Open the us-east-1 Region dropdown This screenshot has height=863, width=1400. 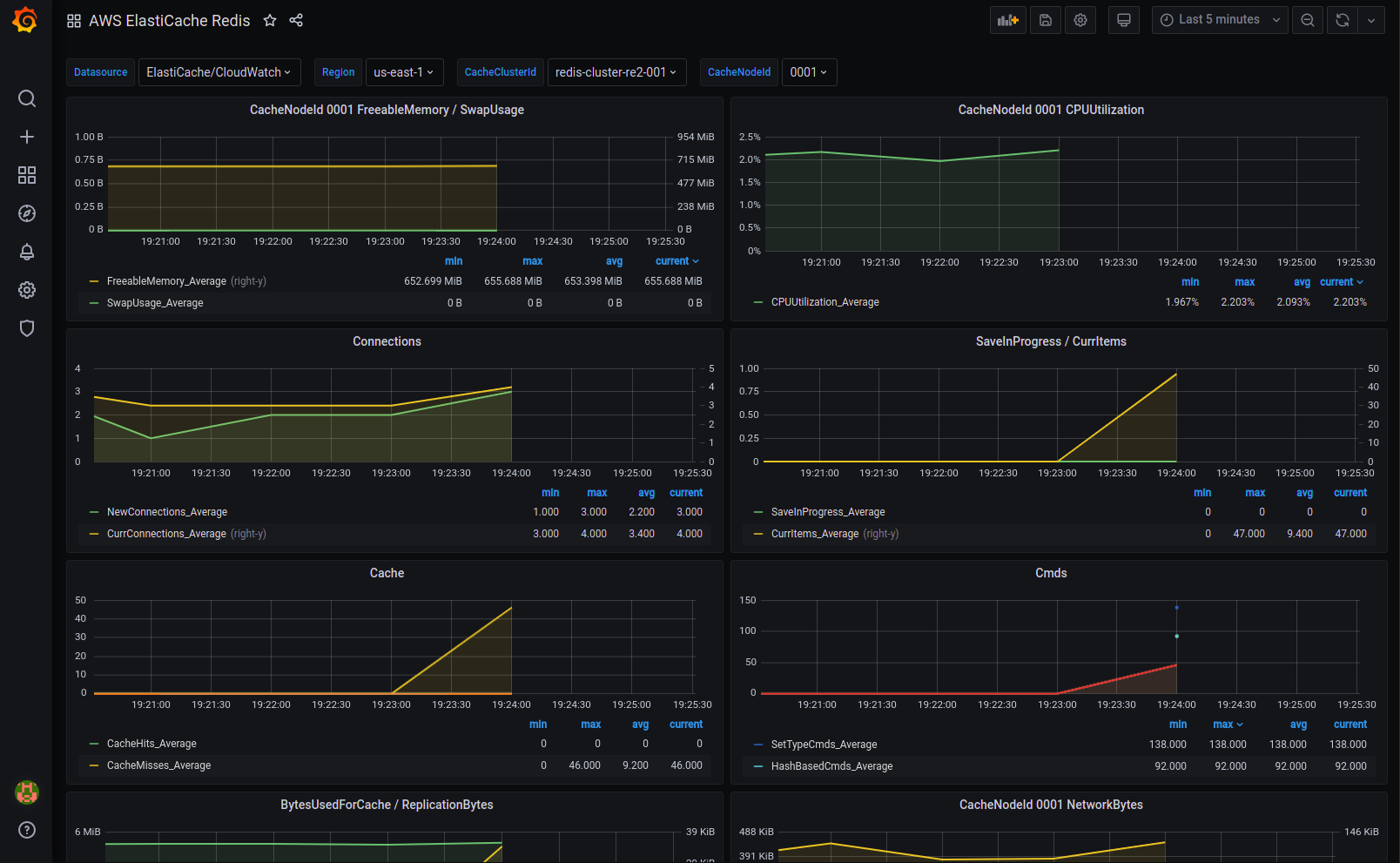[x=405, y=72]
